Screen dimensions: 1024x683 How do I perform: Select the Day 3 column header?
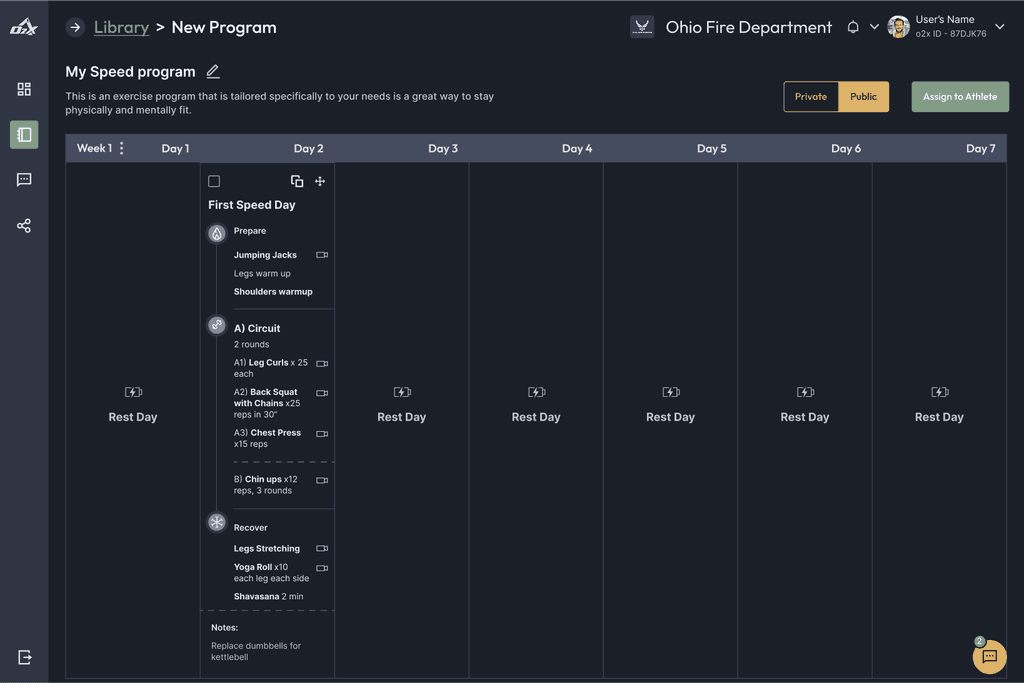coord(443,148)
